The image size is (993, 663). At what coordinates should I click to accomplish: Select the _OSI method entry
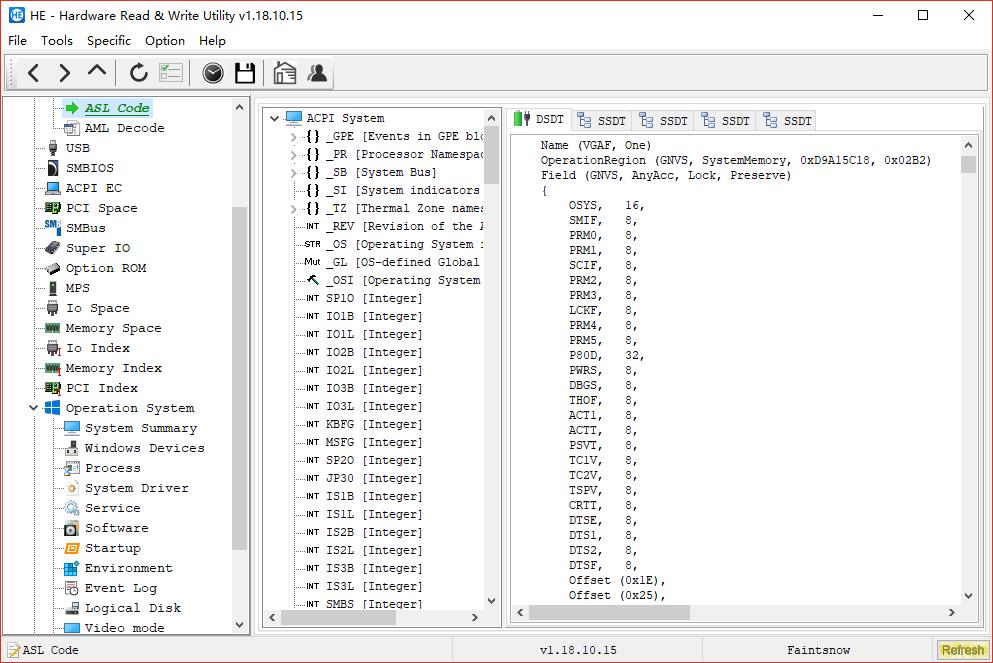403,281
